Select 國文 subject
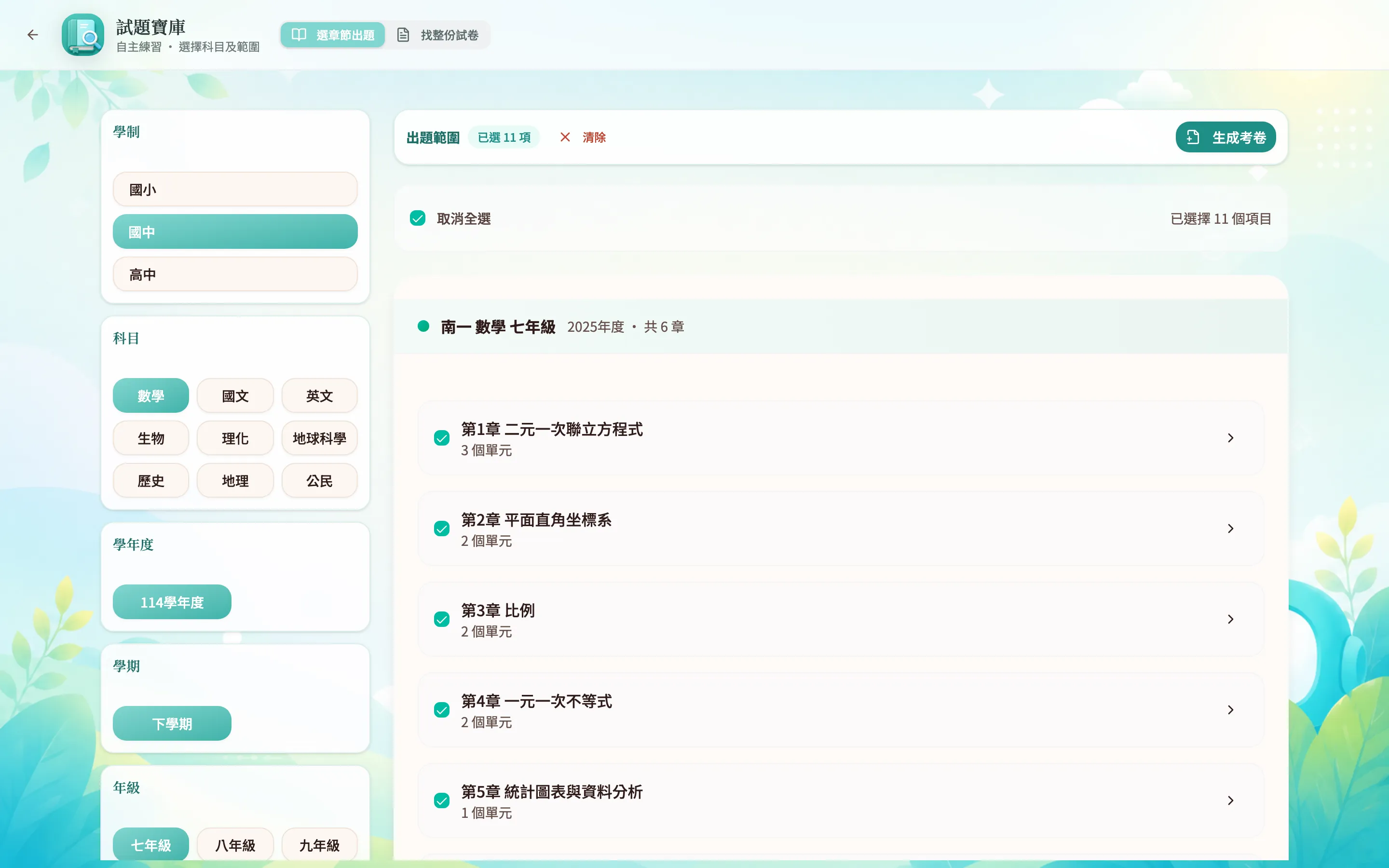This screenshot has height=868, width=1389. 235,395
